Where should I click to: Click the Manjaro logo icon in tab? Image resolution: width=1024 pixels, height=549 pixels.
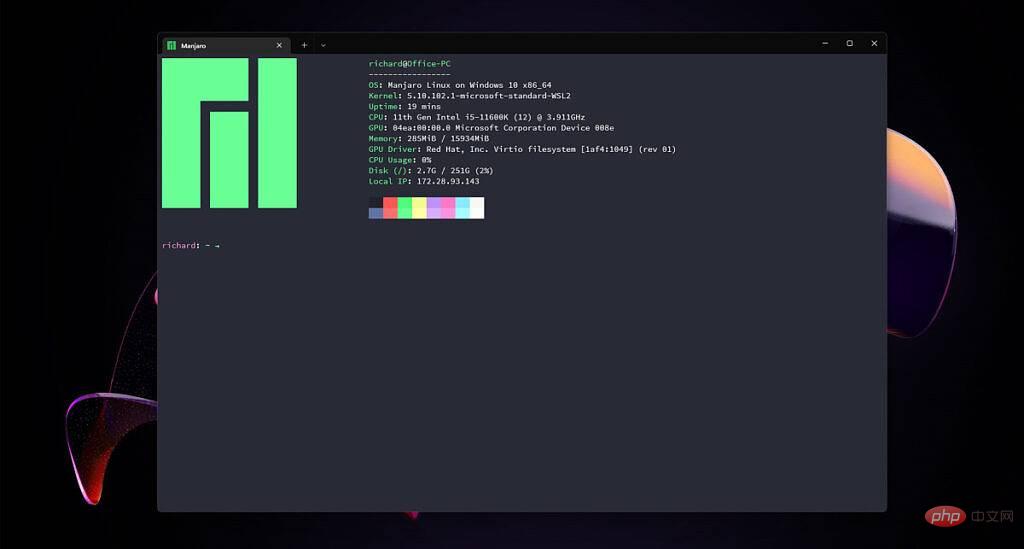click(x=171, y=46)
